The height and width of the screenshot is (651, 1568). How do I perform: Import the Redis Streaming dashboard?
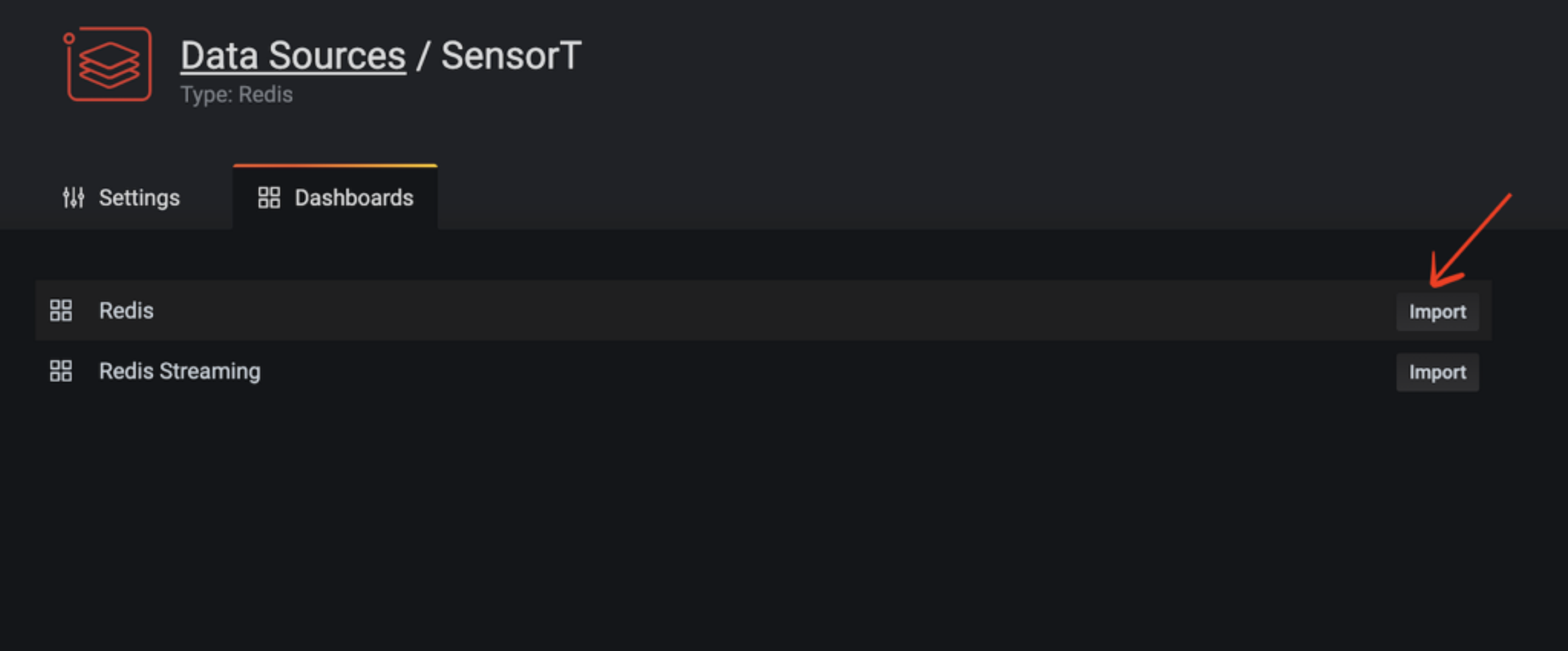click(1437, 372)
